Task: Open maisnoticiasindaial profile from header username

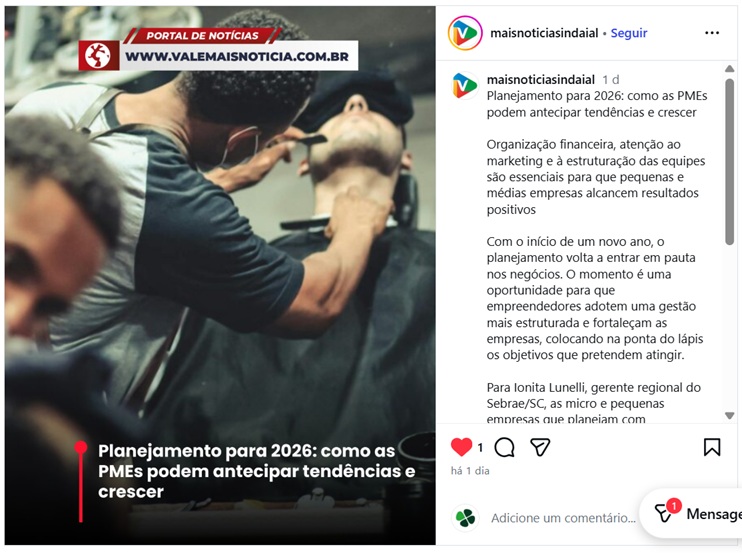Action: pyautogui.click(x=544, y=33)
